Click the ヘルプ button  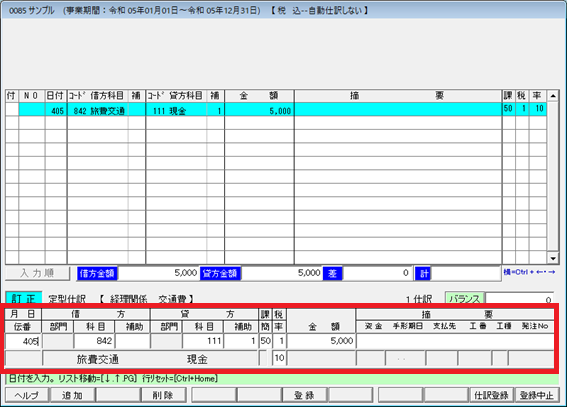tap(27, 395)
